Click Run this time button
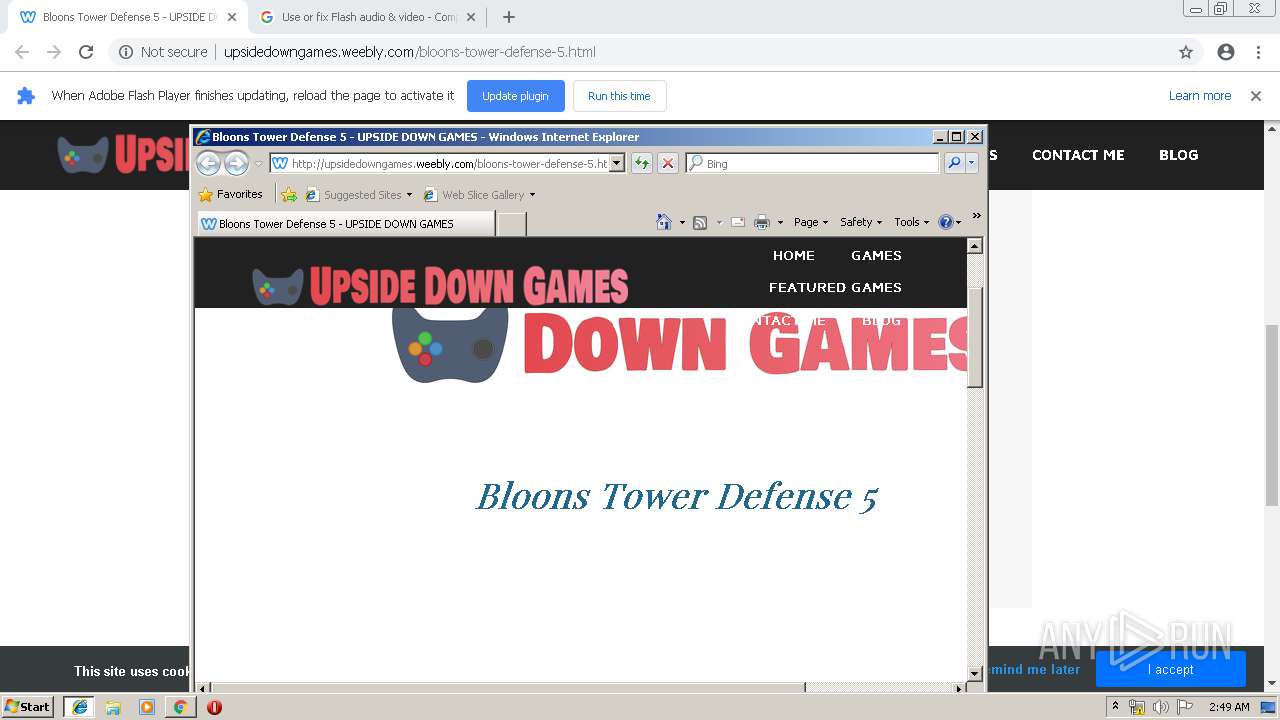 (x=619, y=96)
